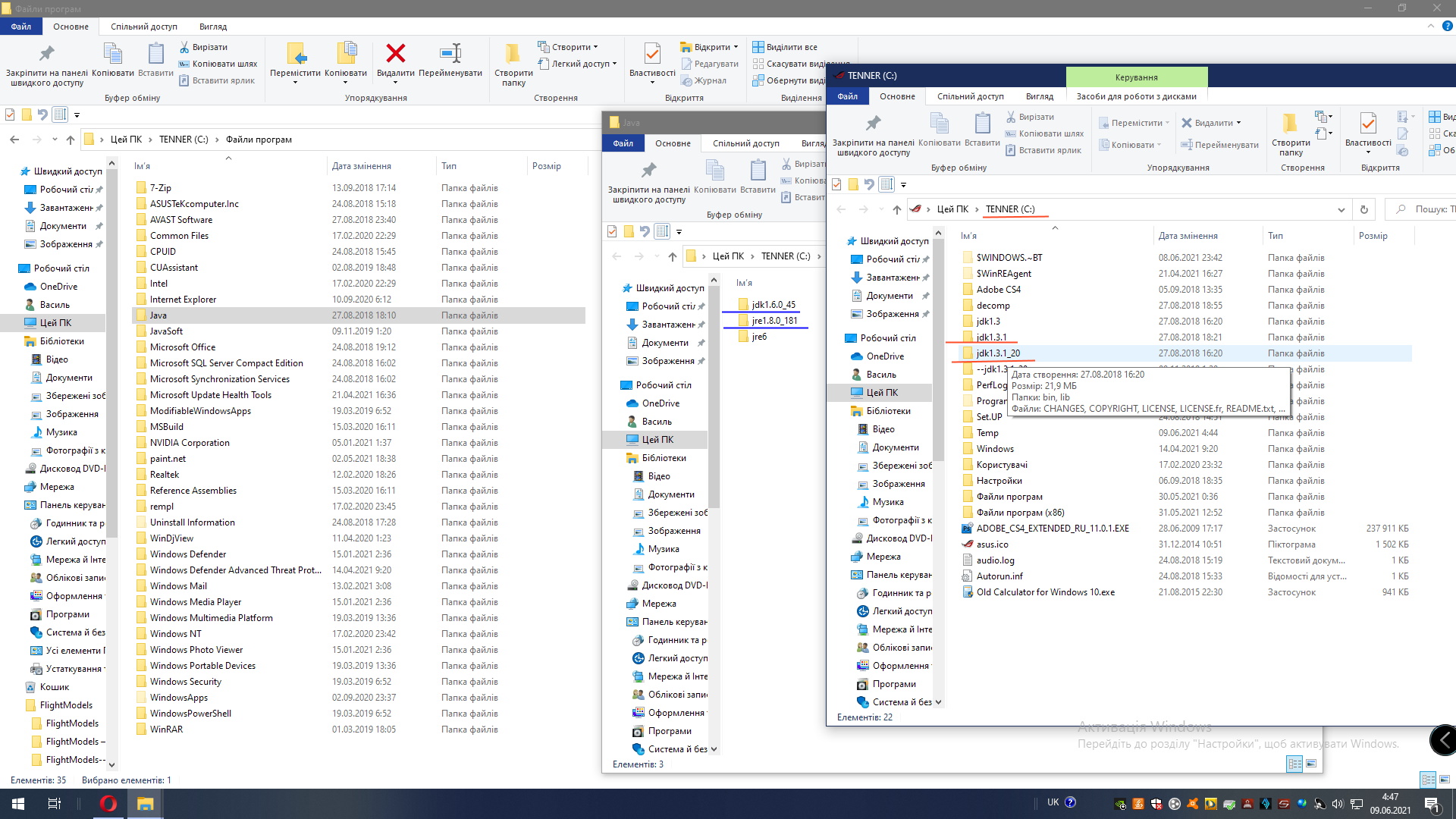
Task: Switch to View tab in Program Files window
Action: click(212, 27)
